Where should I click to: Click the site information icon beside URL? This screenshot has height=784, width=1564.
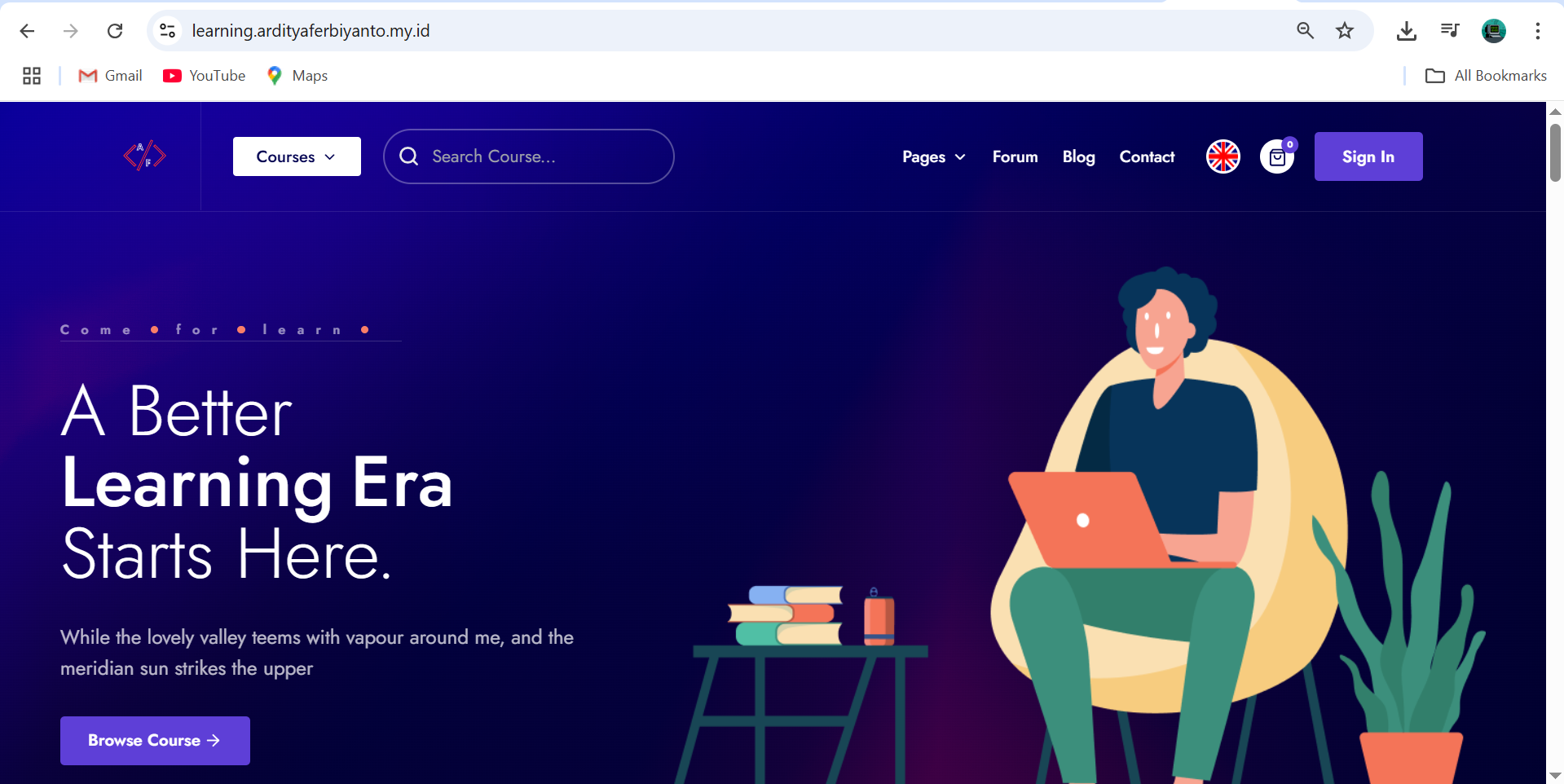pos(167,31)
